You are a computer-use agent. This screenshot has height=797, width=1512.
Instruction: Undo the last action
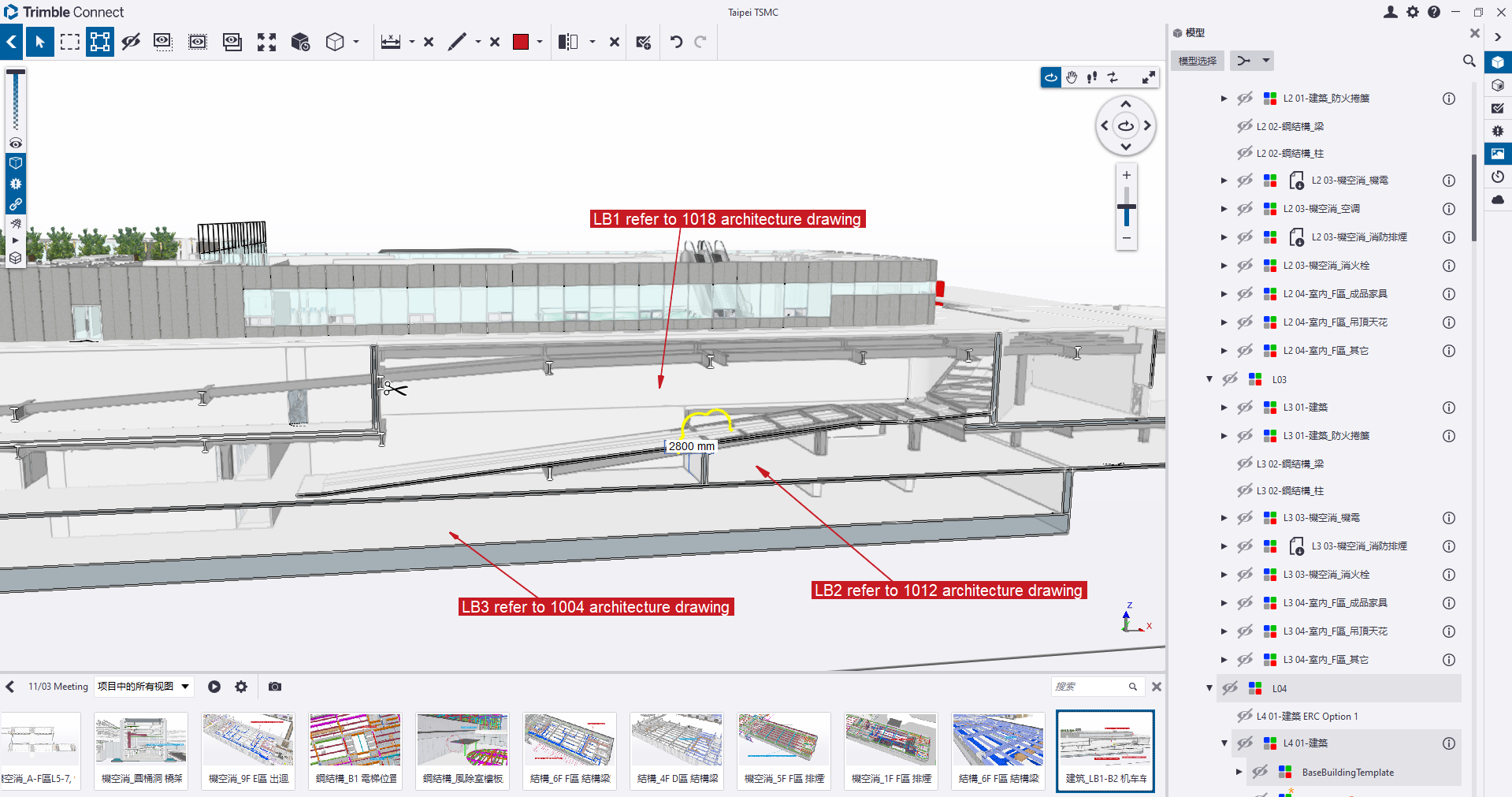click(676, 42)
